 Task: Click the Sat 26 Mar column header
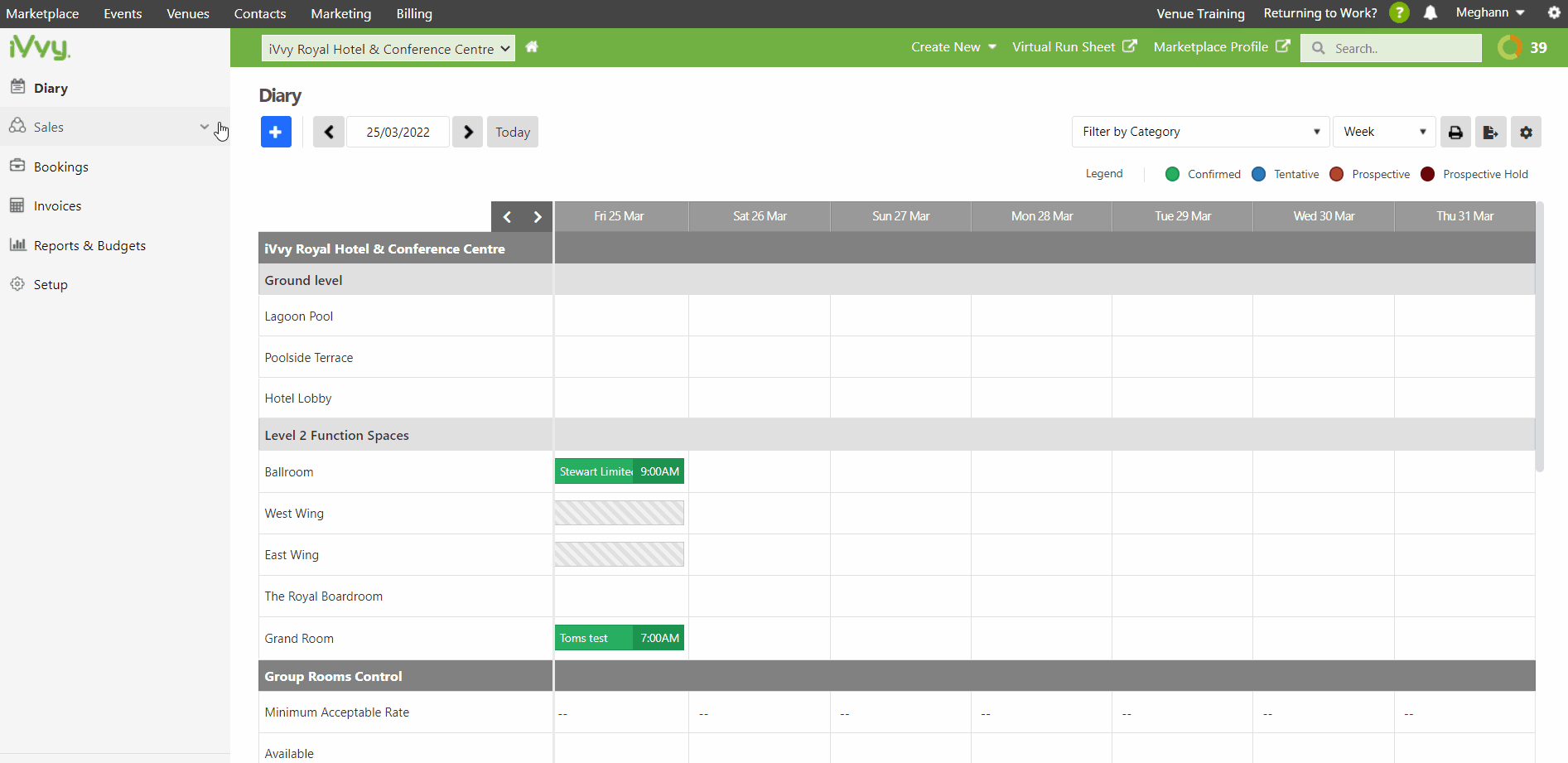click(x=760, y=216)
